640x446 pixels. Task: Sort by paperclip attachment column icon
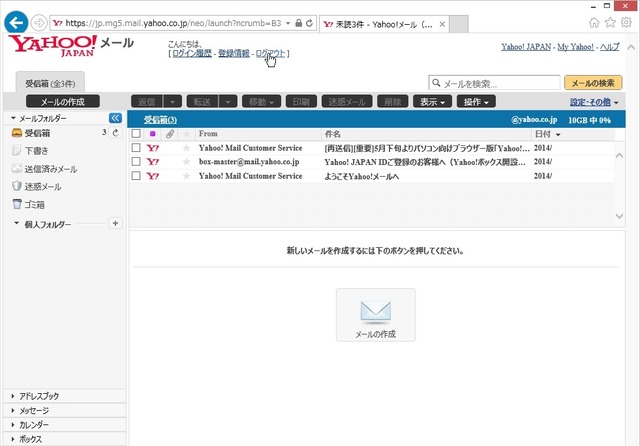(x=170, y=133)
